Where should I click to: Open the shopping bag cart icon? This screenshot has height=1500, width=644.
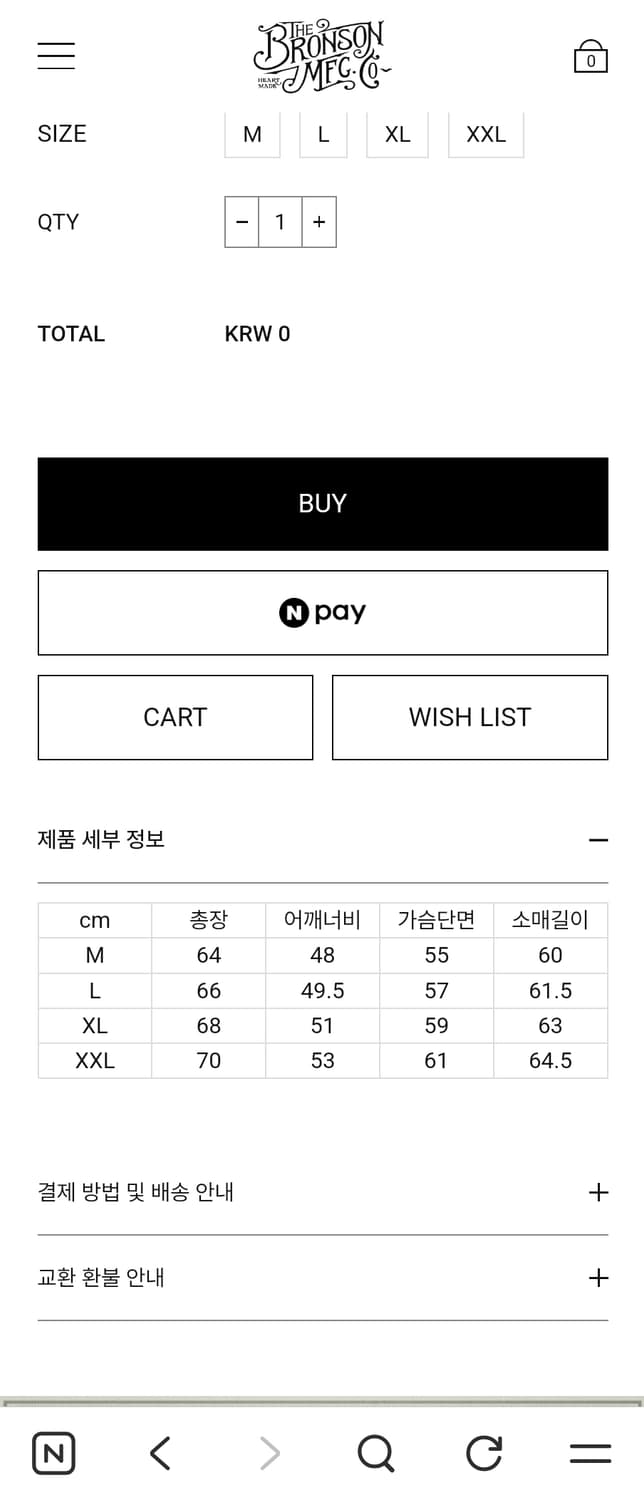pos(590,55)
